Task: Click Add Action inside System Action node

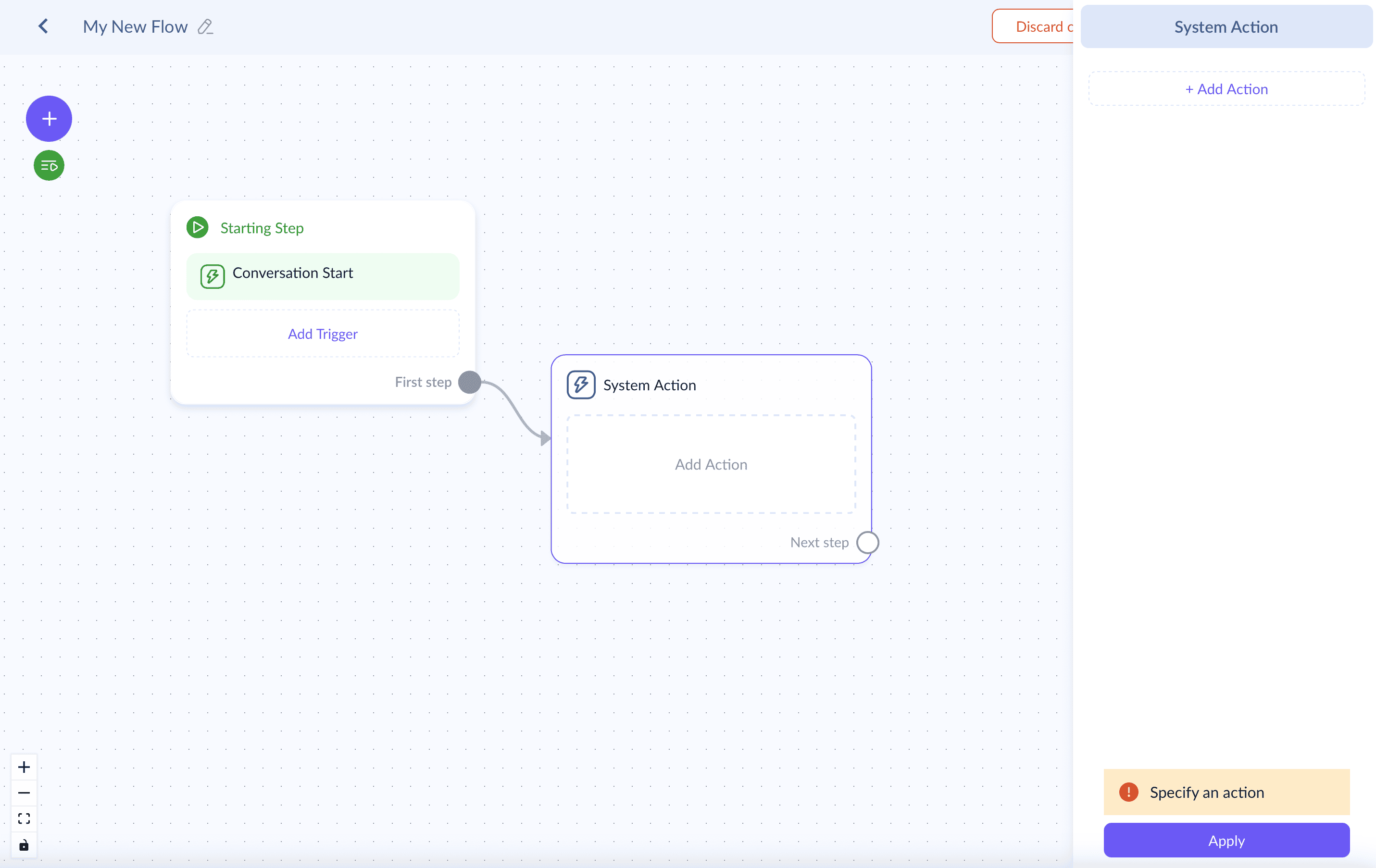Action: (711, 464)
